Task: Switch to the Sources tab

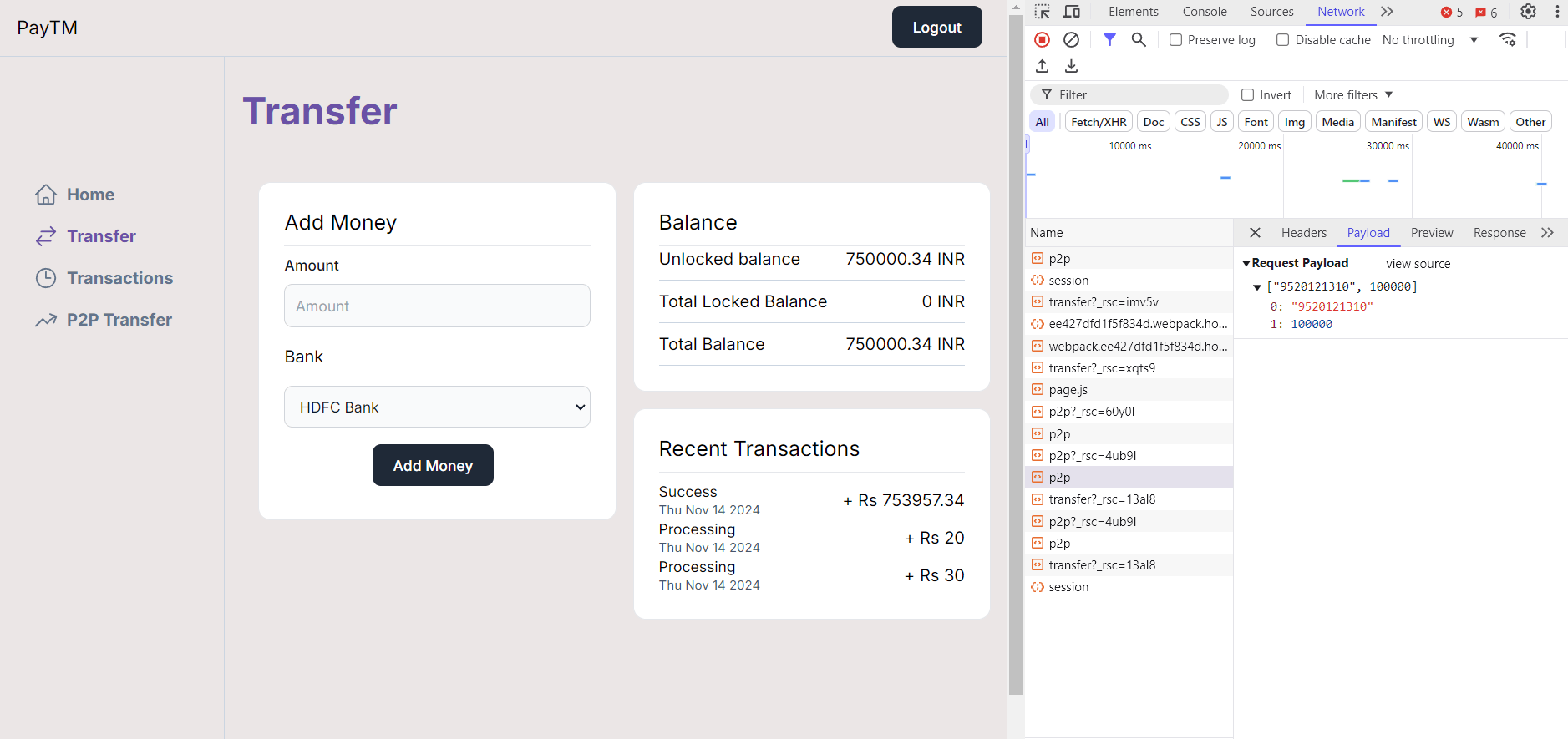Action: tap(1271, 12)
